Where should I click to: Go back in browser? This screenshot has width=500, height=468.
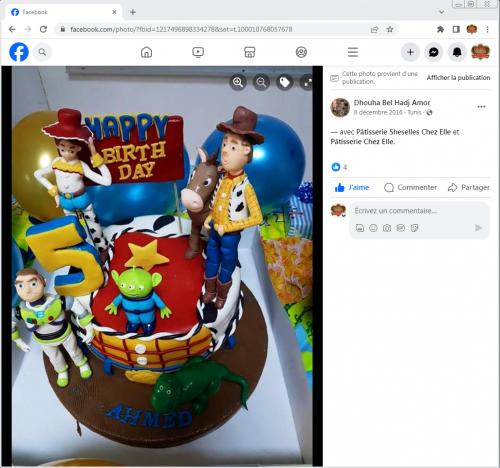pyautogui.click(x=12, y=29)
